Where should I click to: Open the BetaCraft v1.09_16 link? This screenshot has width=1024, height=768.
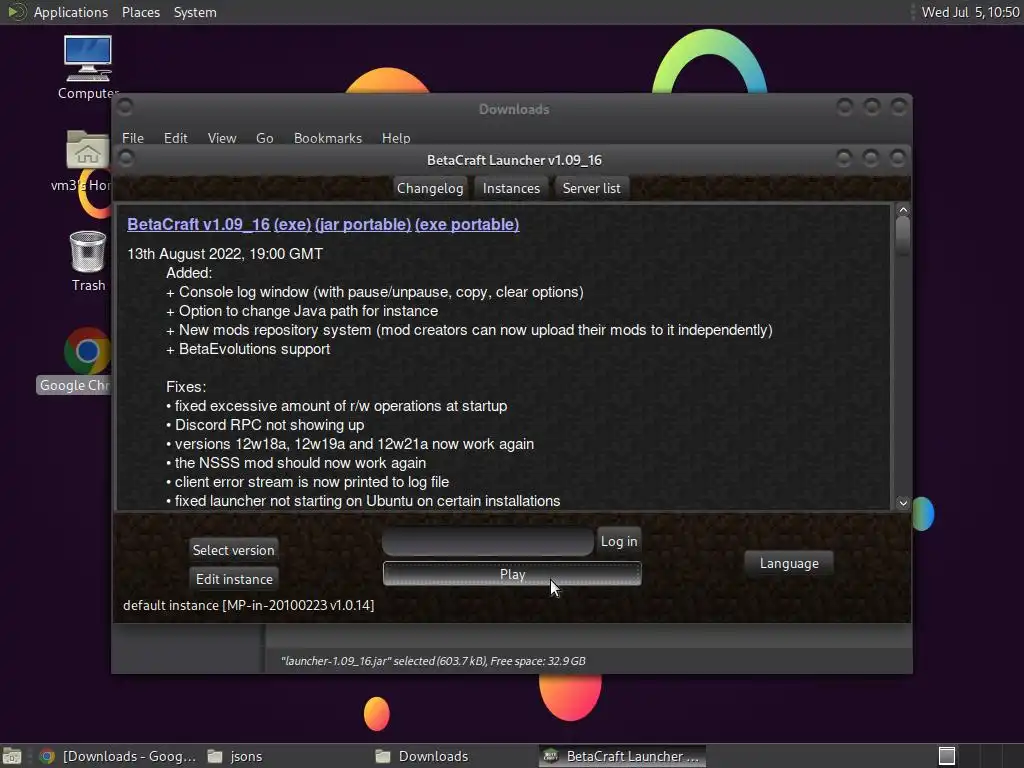(x=199, y=224)
